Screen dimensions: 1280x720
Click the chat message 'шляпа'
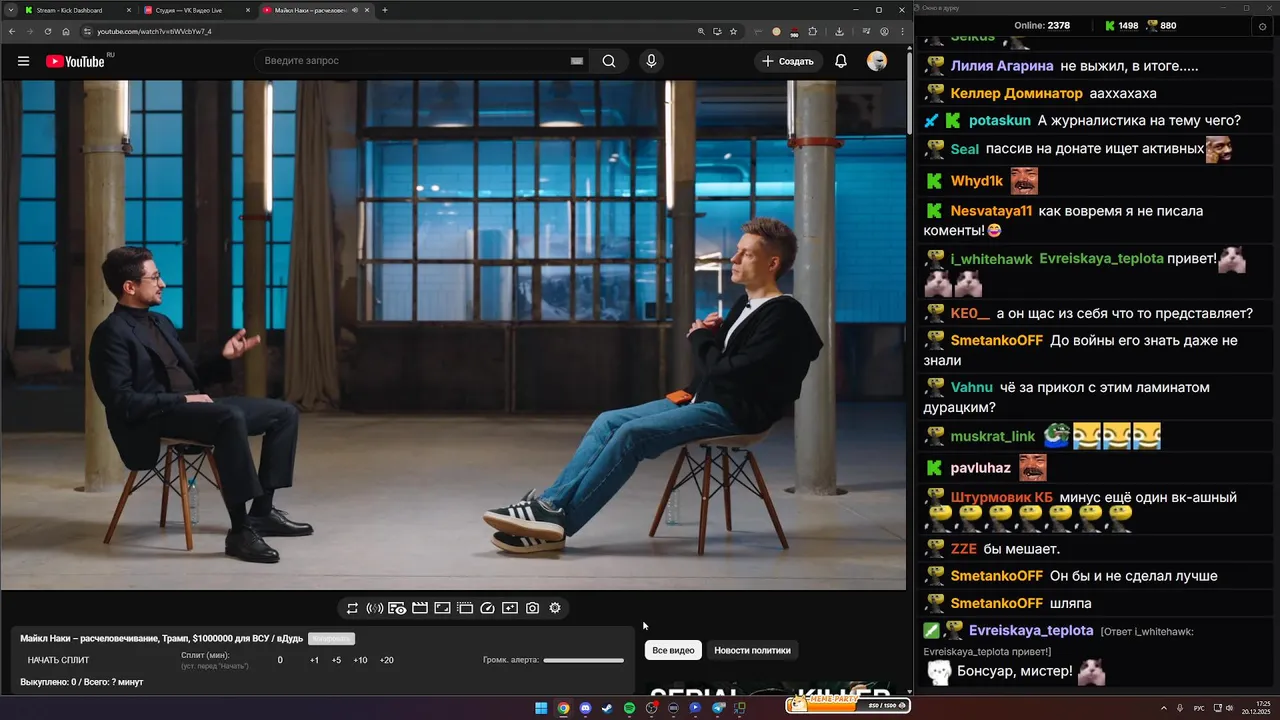tap(1071, 603)
